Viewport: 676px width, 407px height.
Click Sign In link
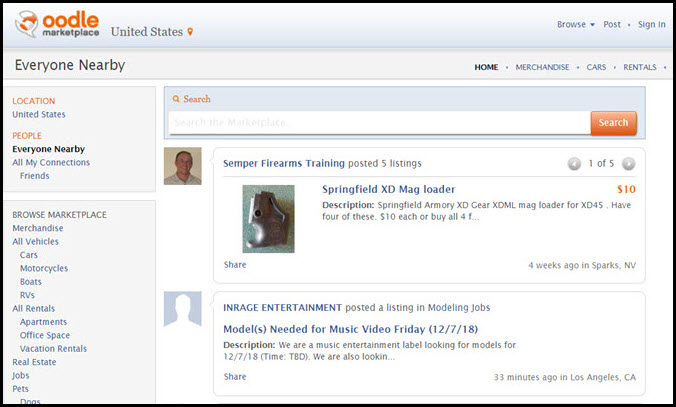click(651, 25)
